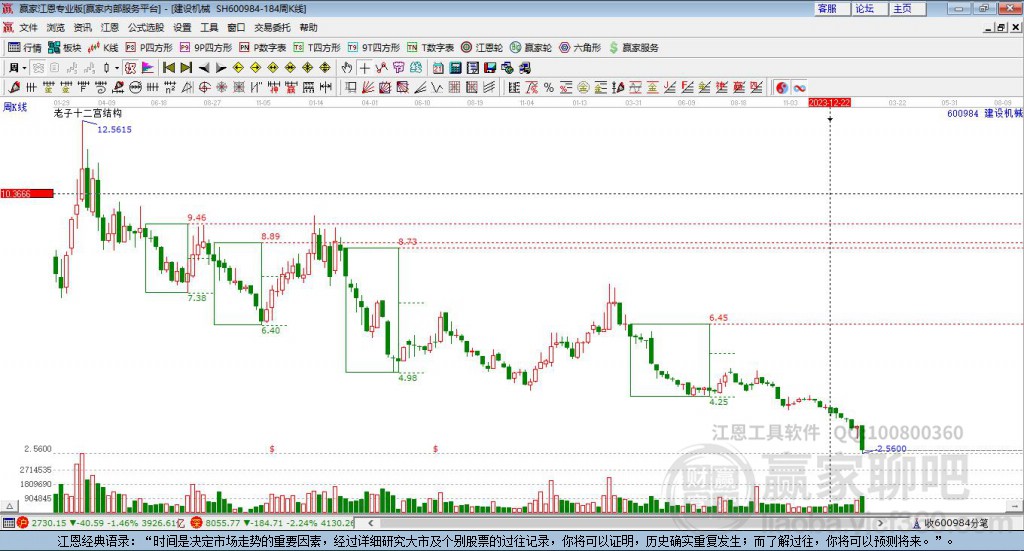Viewport: 1024px width, 551px height.
Task: Jump to the first bar
Action: tap(169, 68)
